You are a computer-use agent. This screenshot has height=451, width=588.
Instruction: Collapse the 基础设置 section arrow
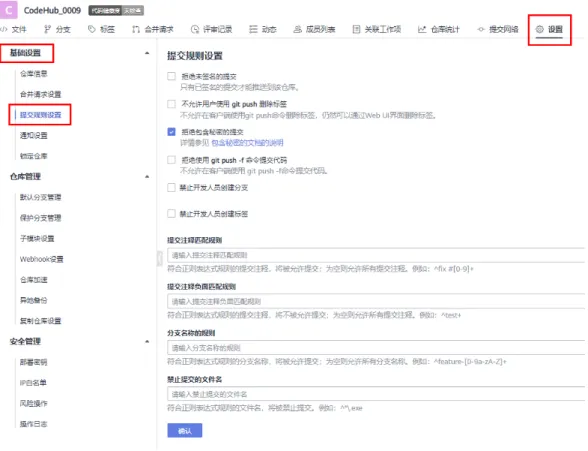click(x=147, y=53)
